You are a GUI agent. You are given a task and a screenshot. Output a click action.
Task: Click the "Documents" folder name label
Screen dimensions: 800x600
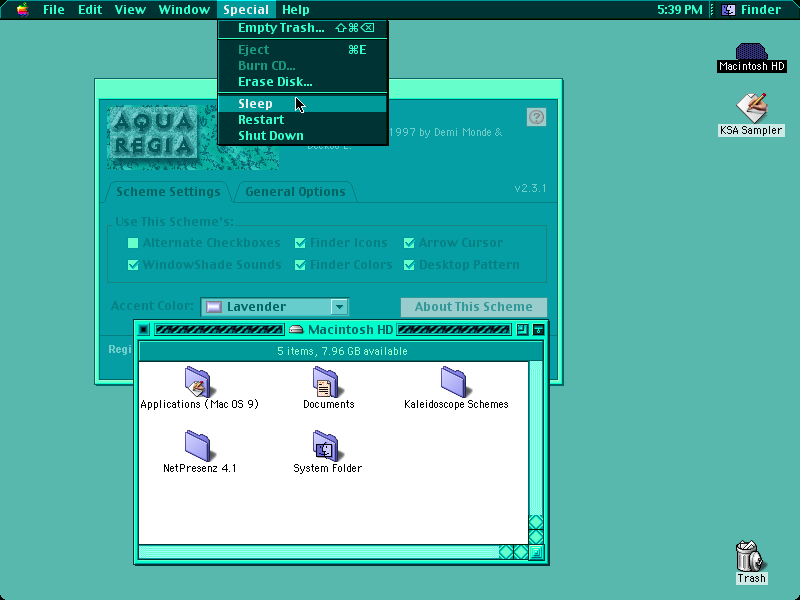tap(329, 404)
